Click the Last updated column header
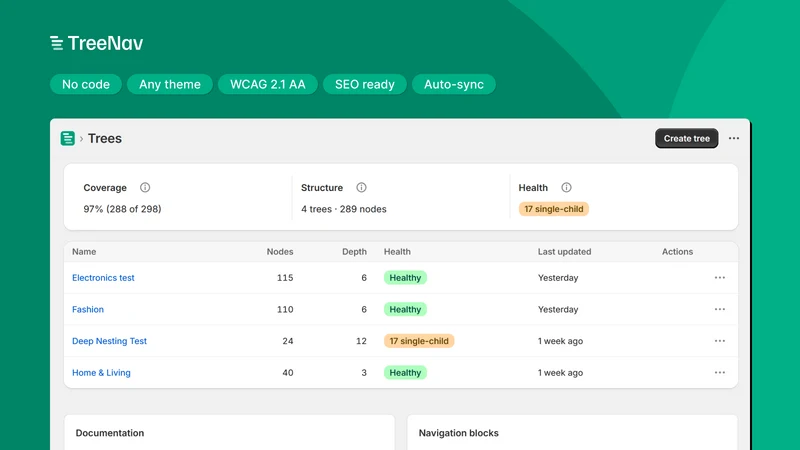This screenshot has width=800, height=450. [564, 252]
